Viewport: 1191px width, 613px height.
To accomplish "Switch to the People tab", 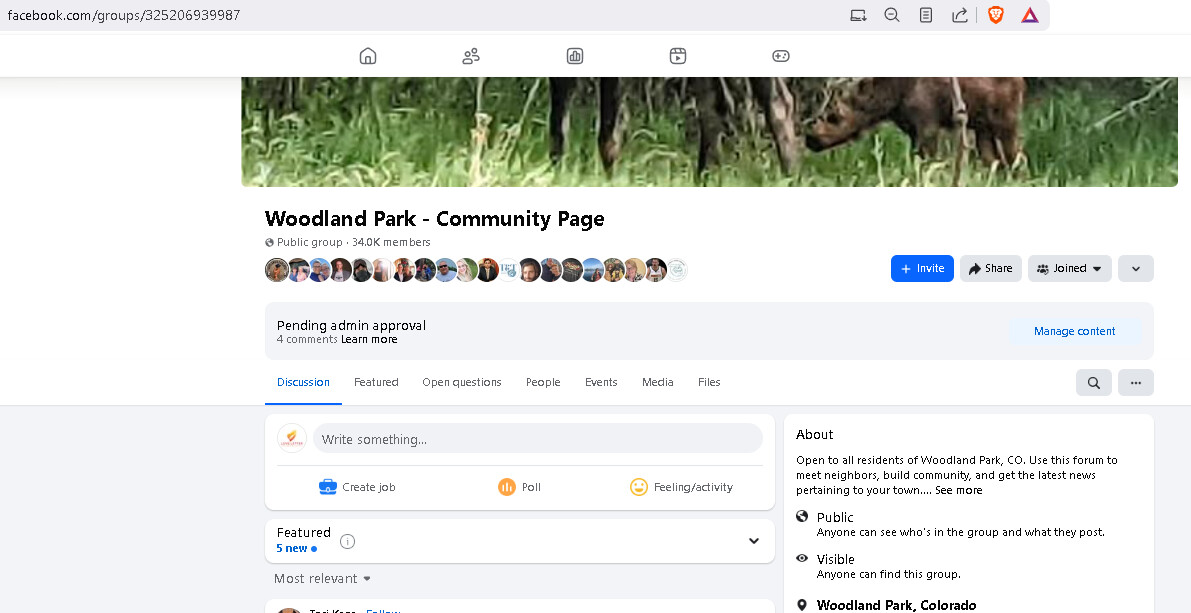I will [543, 382].
